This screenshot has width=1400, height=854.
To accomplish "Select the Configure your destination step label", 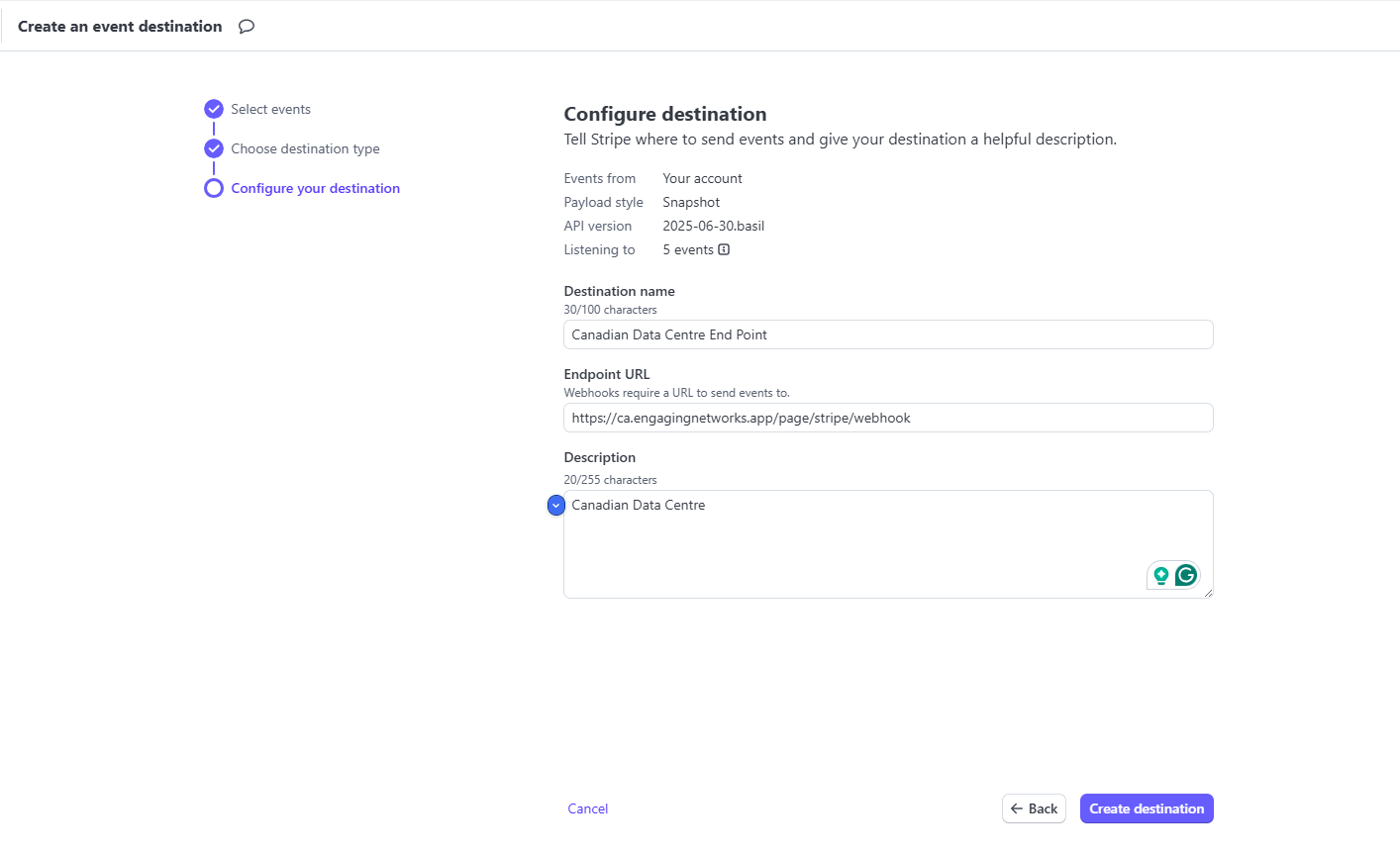I will click(x=315, y=188).
